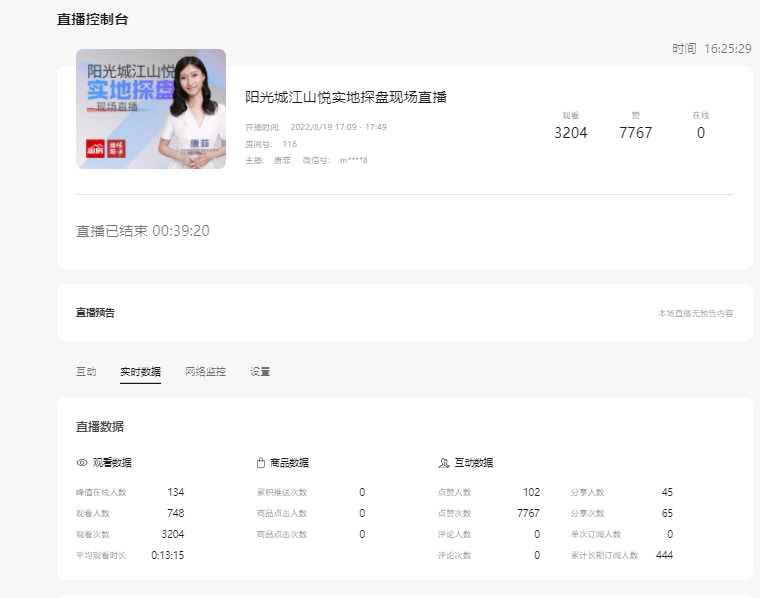This screenshot has width=760, height=598.
Task: Click the time value 16:25:29
Action: pos(728,49)
